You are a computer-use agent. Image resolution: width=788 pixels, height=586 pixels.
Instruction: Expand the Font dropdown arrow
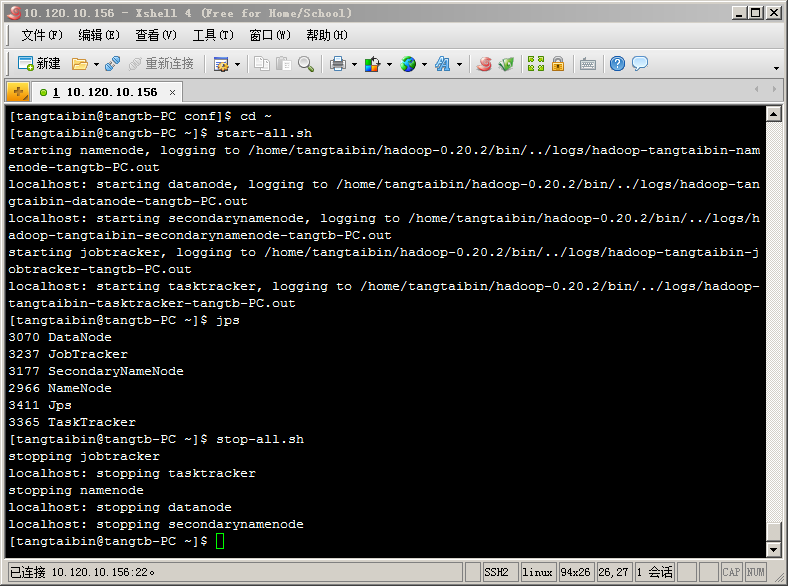459,64
